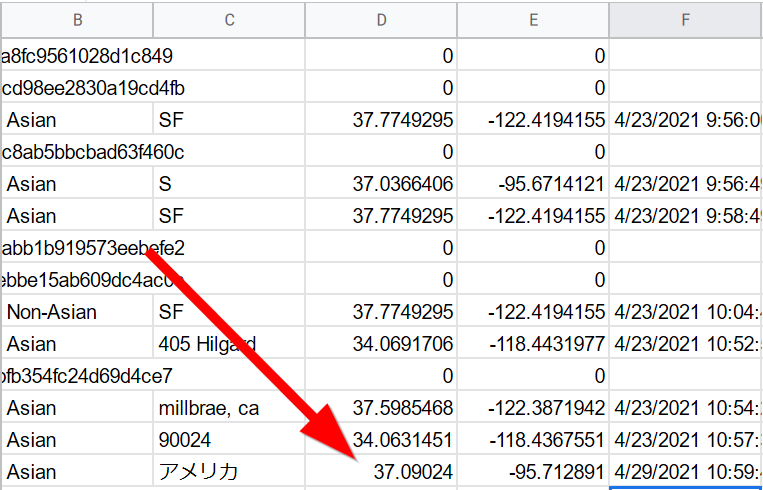Select the -118.4431977 longitude cell
763x490 pixels.
[x=546, y=344]
